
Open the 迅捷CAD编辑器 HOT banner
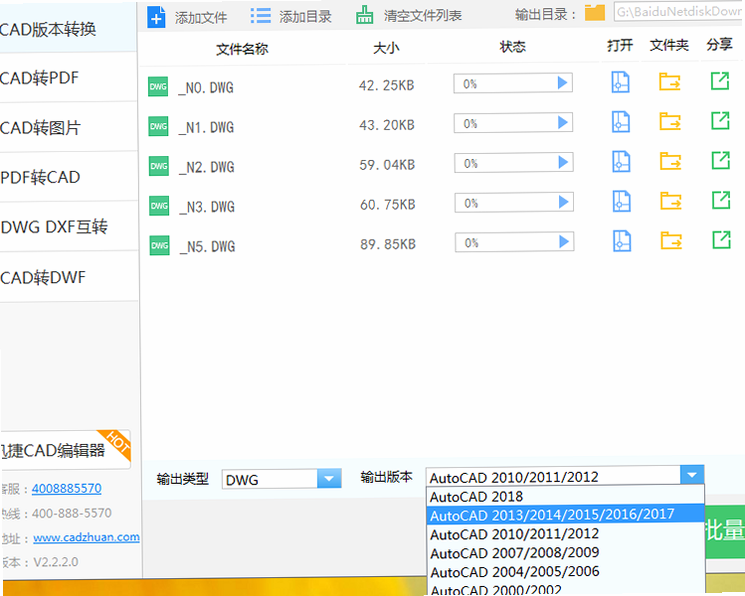click(x=66, y=450)
